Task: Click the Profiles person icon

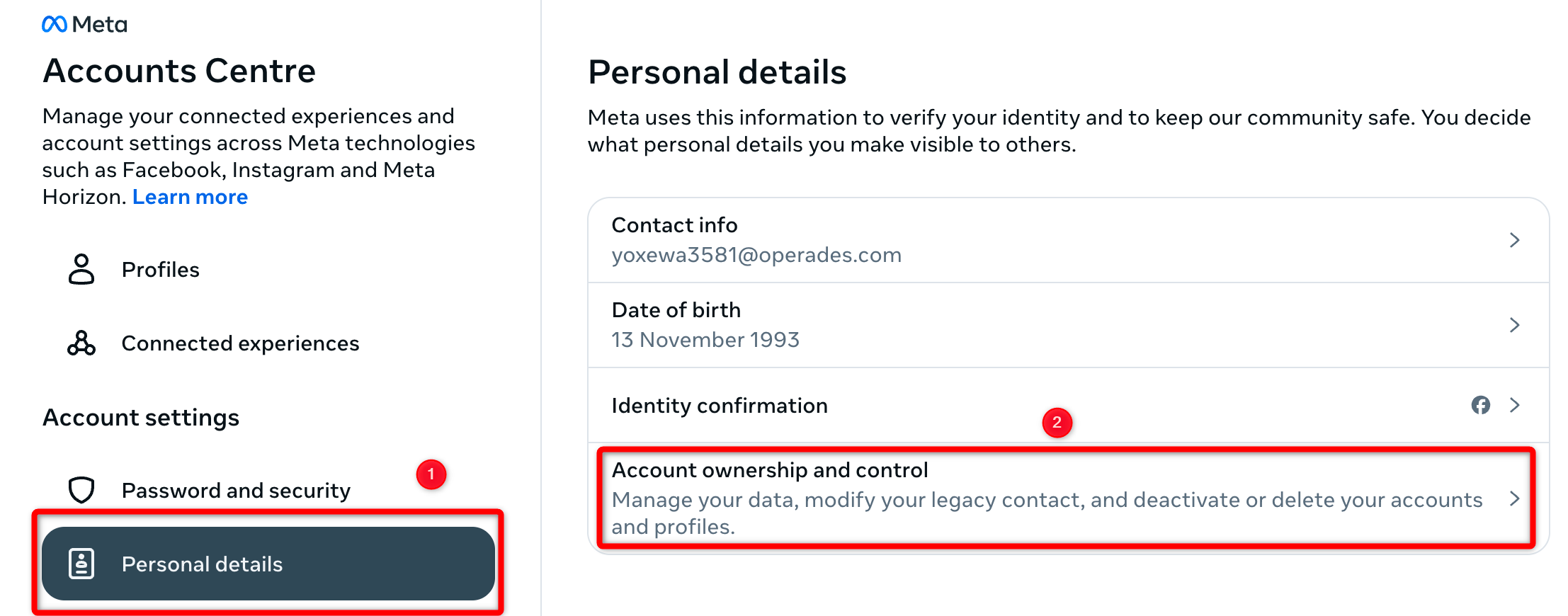Action: pyautogui.click(x=81, y=270)
